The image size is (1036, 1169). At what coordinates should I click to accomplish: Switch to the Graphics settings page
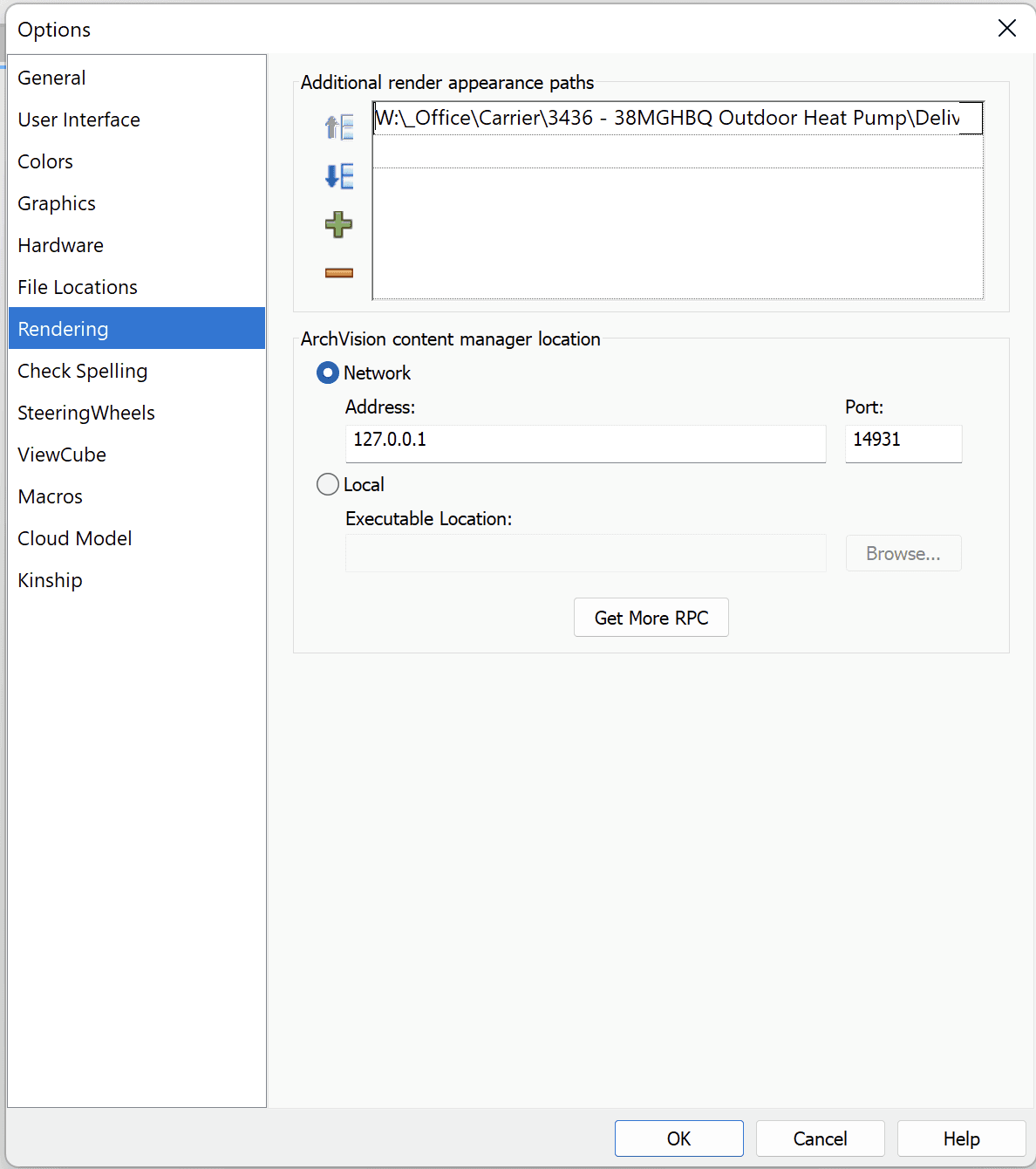pos(56,203)
